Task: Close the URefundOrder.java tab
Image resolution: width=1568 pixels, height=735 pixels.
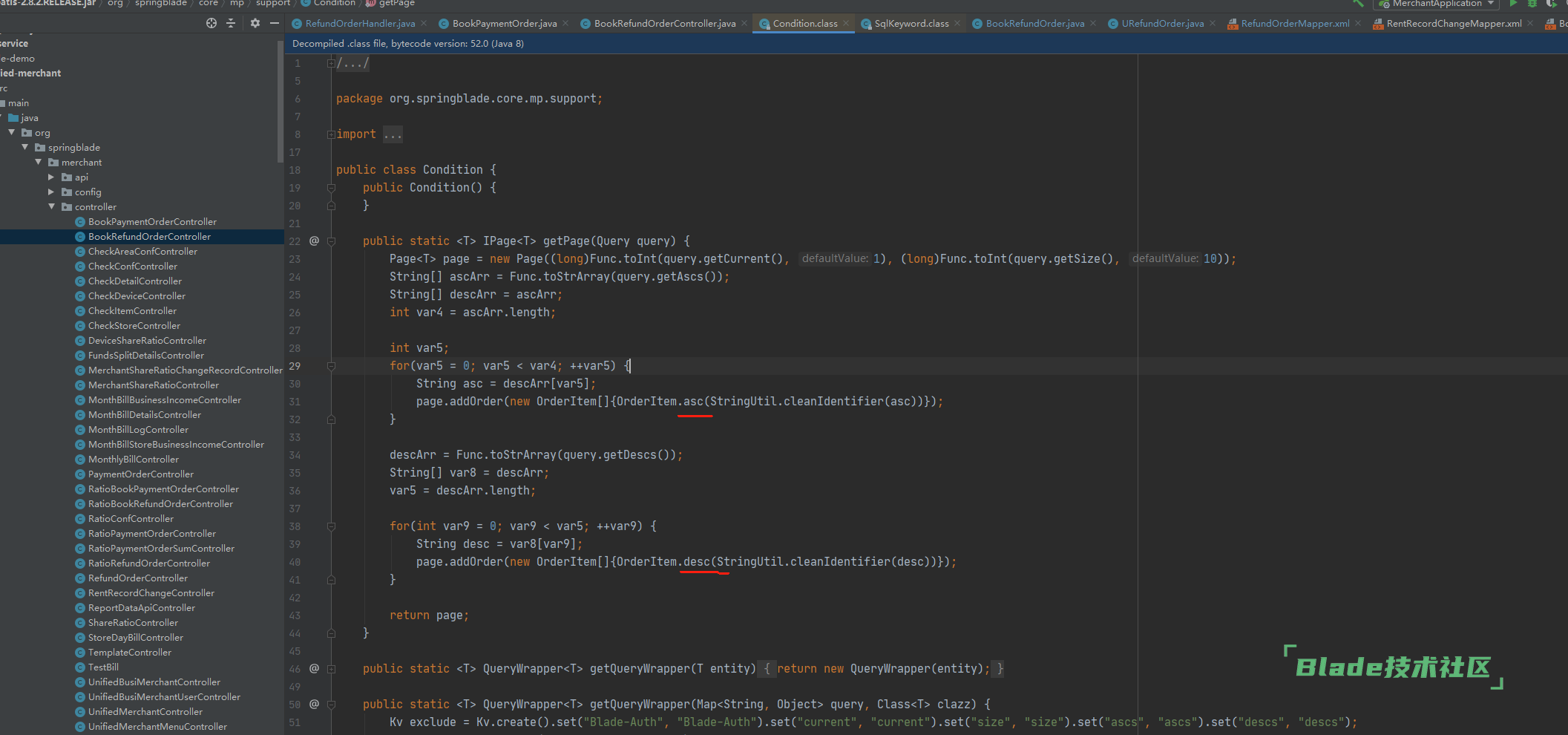Action: 1213,24
